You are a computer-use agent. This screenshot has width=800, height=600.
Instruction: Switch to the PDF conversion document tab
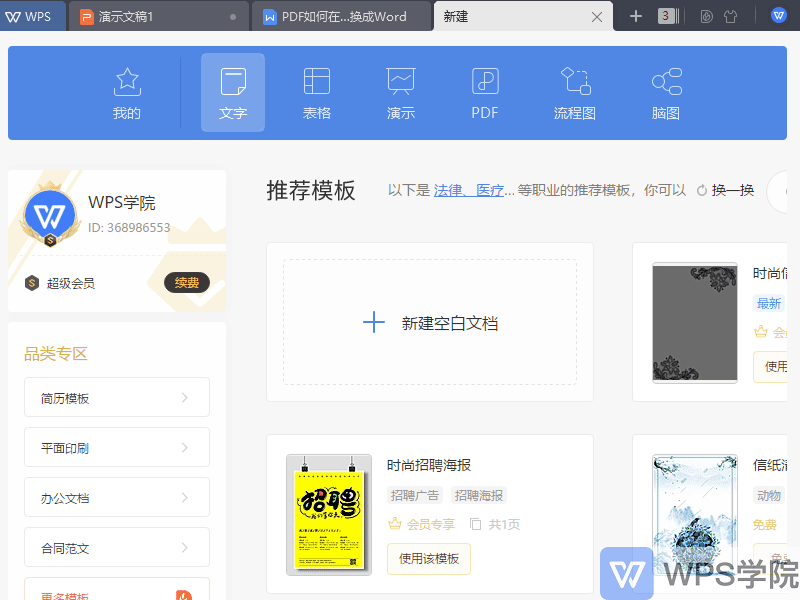click(341, 15)
